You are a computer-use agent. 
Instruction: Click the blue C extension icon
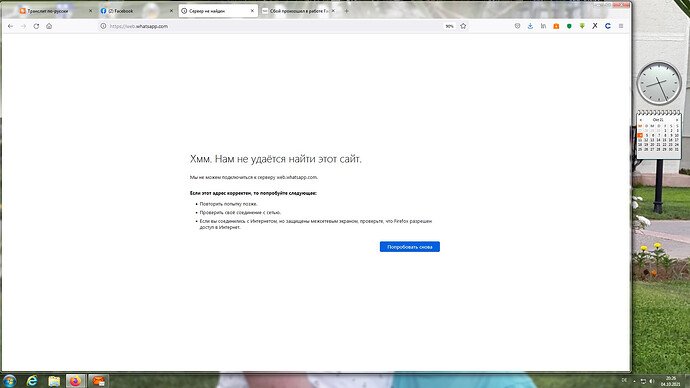coord(608,26)
